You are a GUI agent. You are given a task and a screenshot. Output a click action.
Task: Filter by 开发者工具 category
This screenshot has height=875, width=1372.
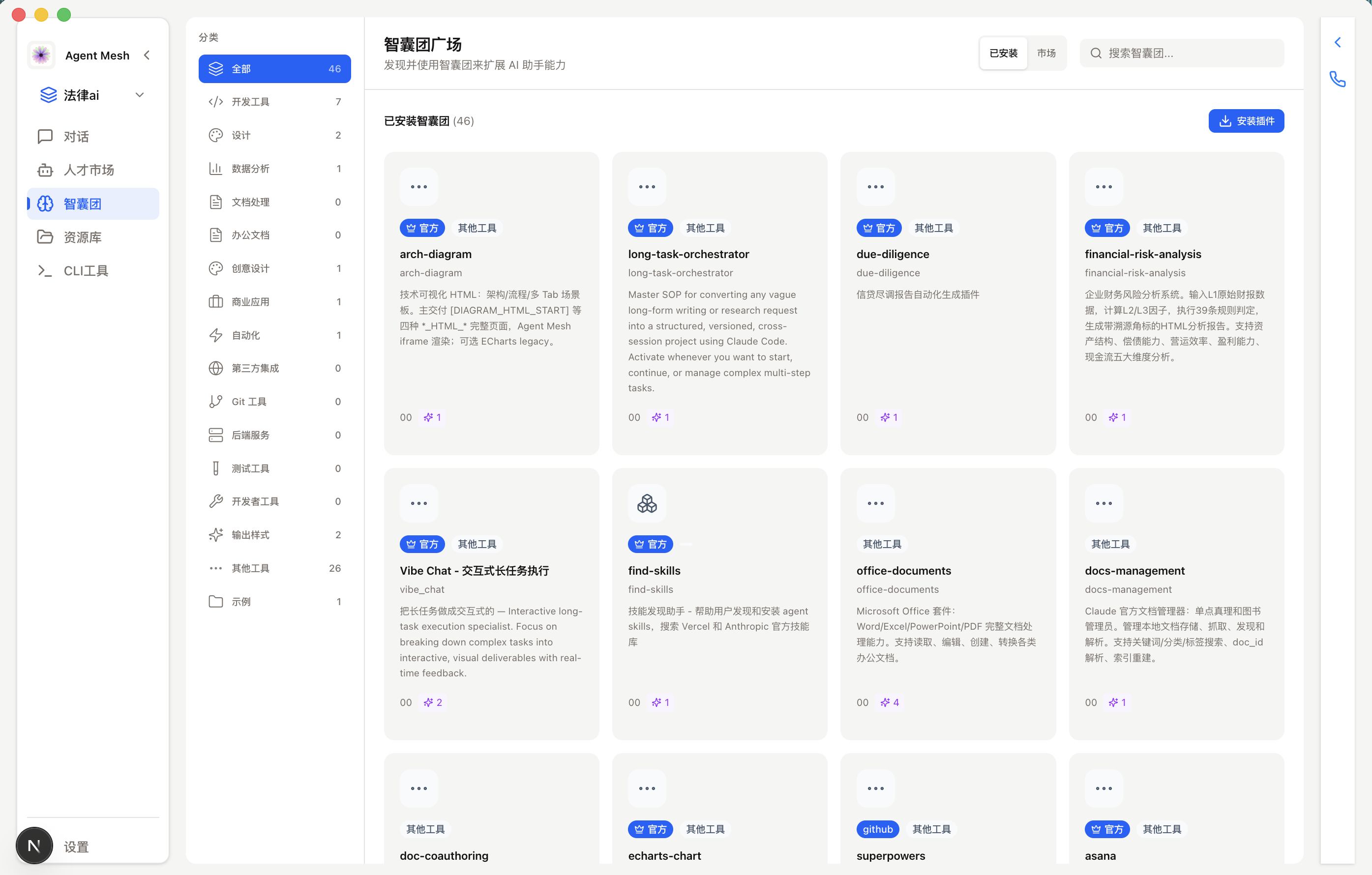pyautogui.click(x=274, y=501)
